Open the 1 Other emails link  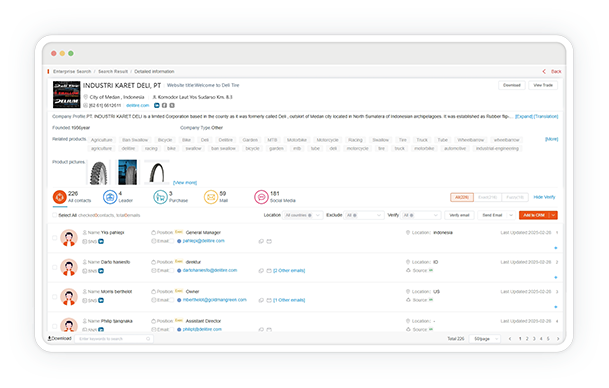289,300
